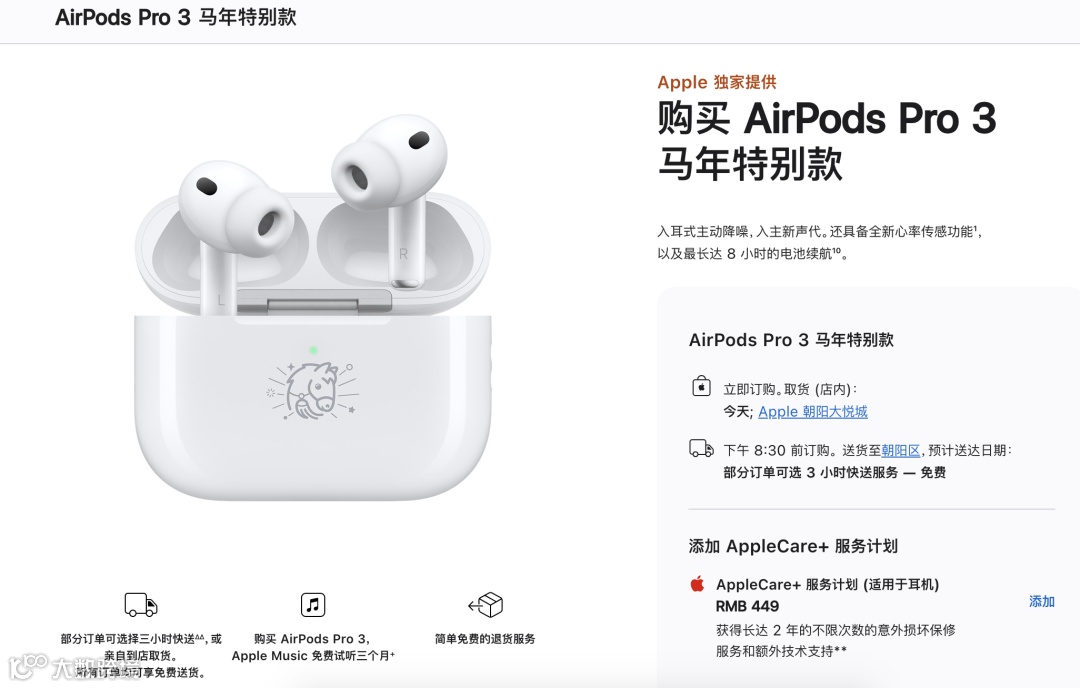Click the red Apple logo for AppleCare+
Image resolution: width=1080 pixels, height=688 pixels.
[697, 584]
